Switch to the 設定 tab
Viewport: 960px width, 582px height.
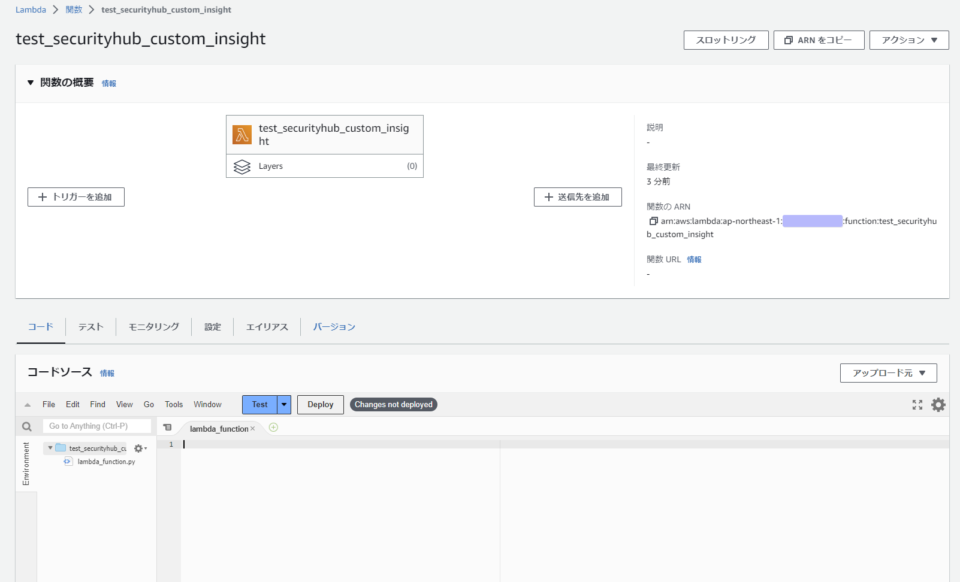click(x=212, y=327)
